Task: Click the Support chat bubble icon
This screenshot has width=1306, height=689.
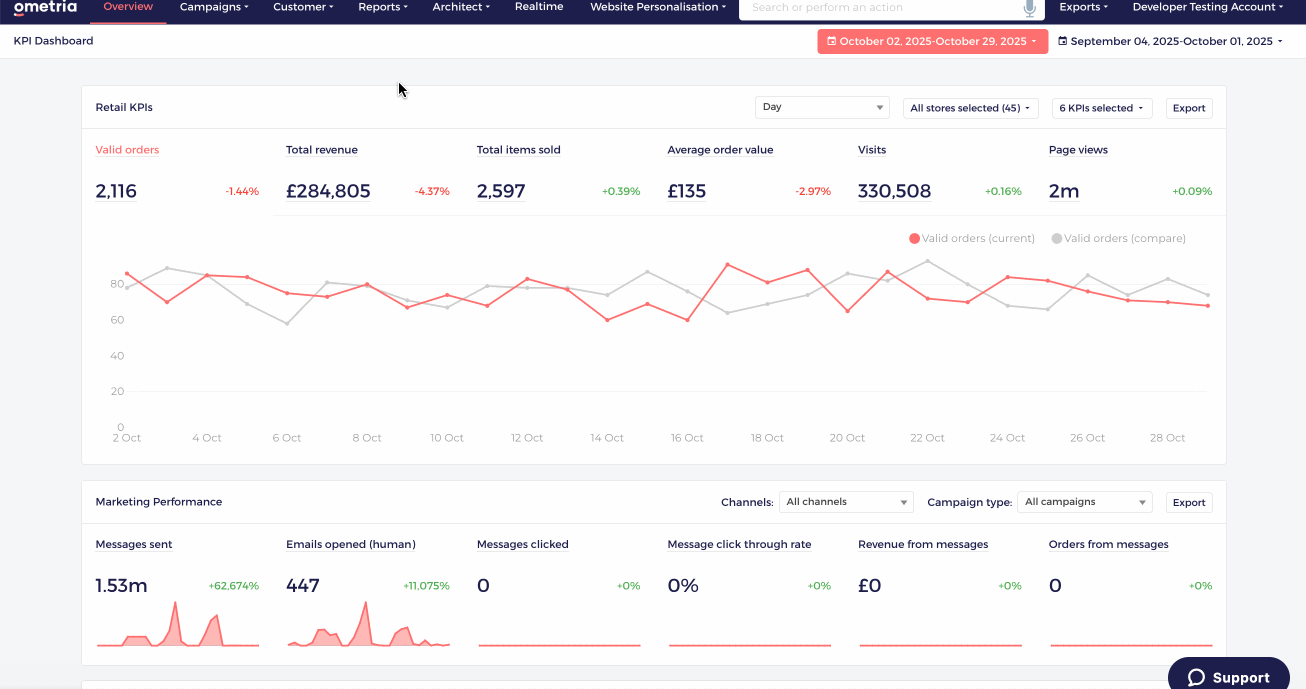Action: pos(1197,678)
